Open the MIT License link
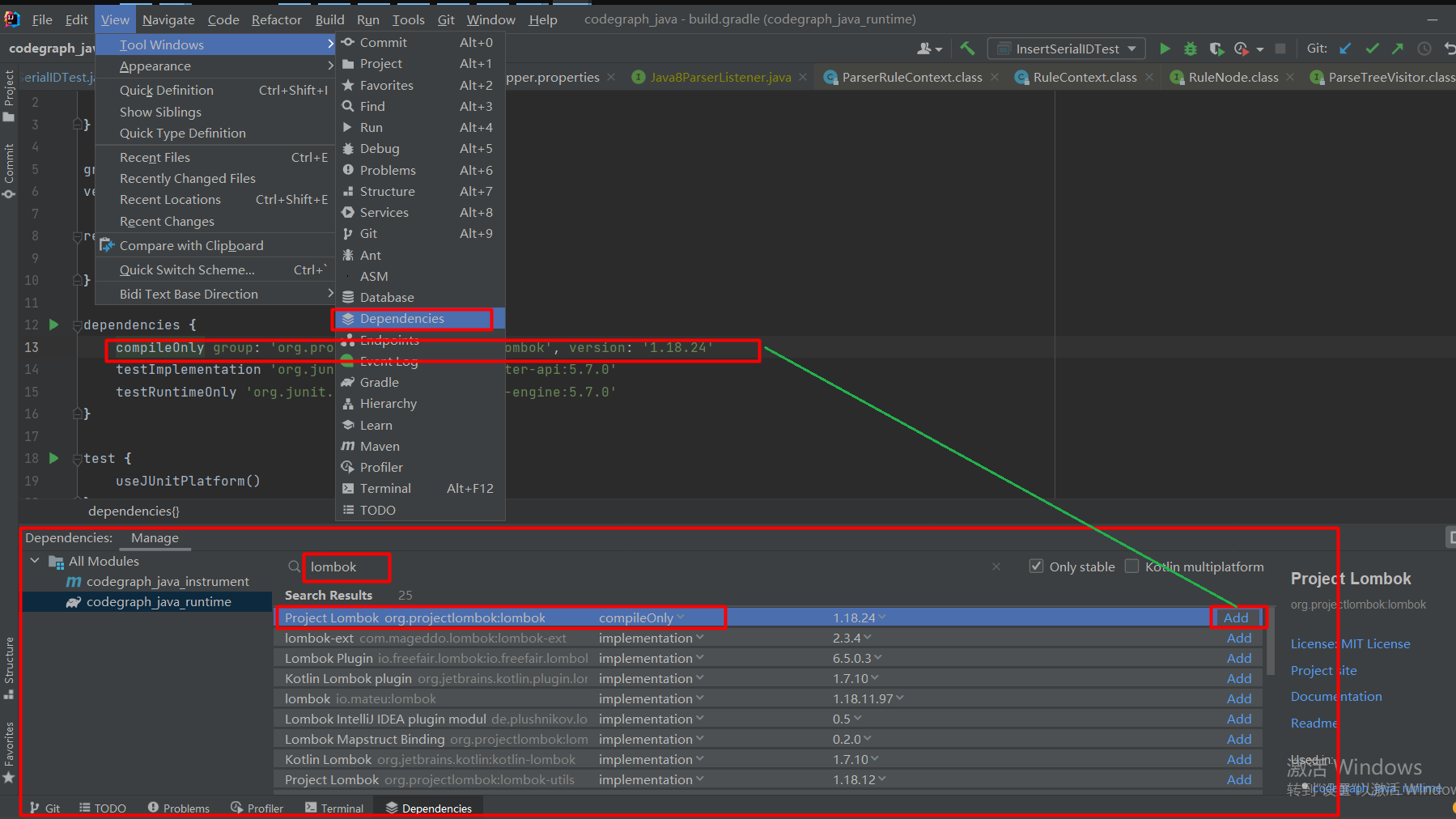 point(1376,643)
